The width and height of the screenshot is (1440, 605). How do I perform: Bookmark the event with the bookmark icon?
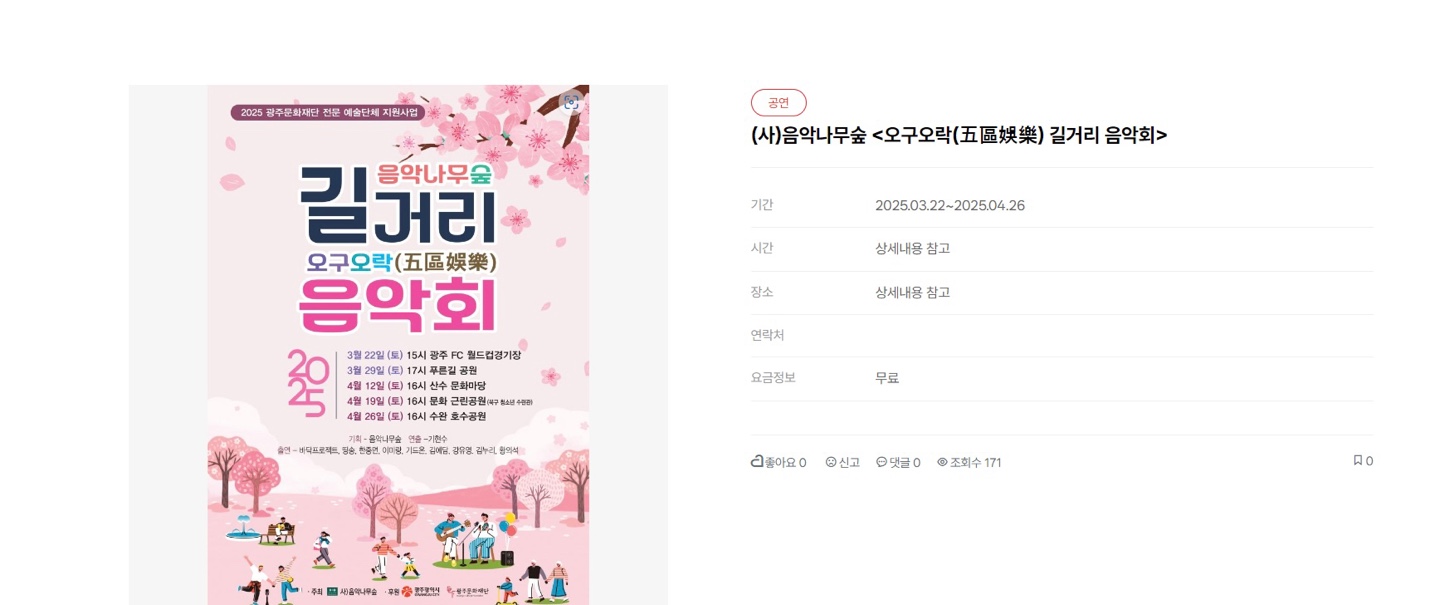click(1358, 460)
